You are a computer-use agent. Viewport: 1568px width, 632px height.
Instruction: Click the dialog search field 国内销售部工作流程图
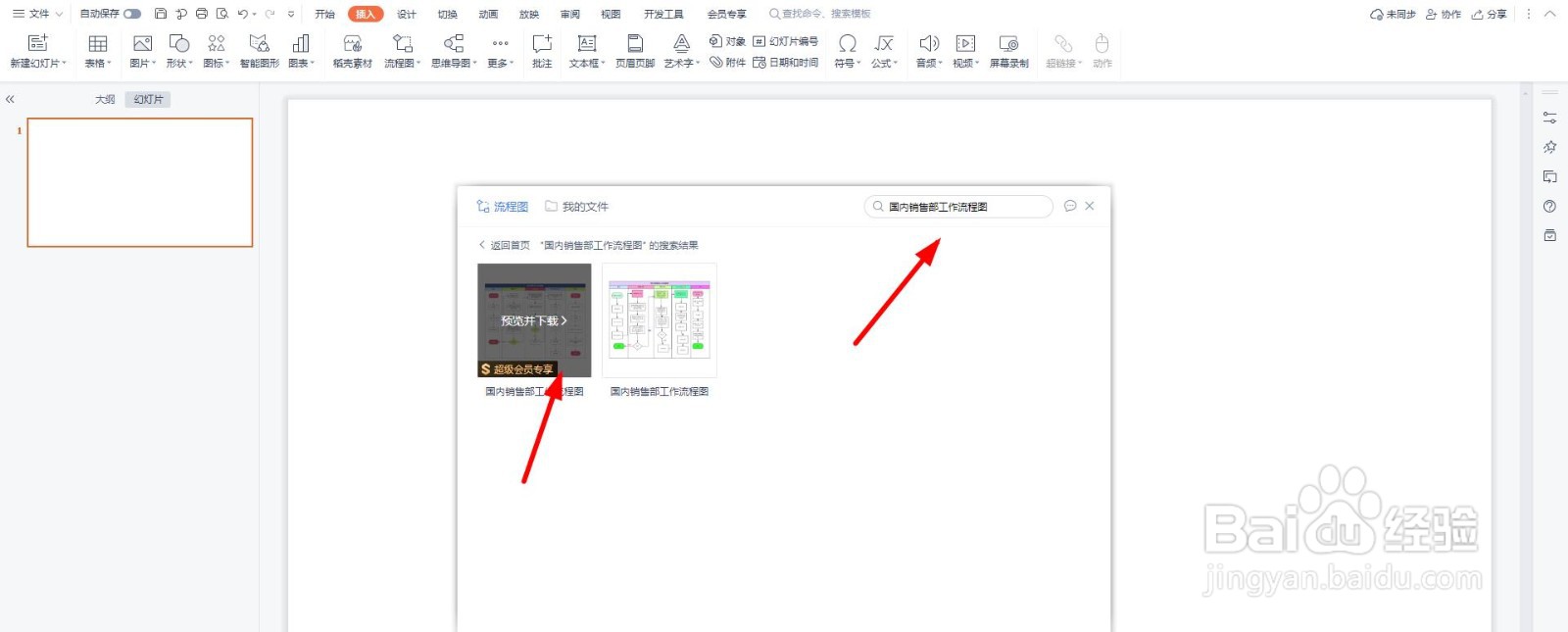tap(958, 207)
